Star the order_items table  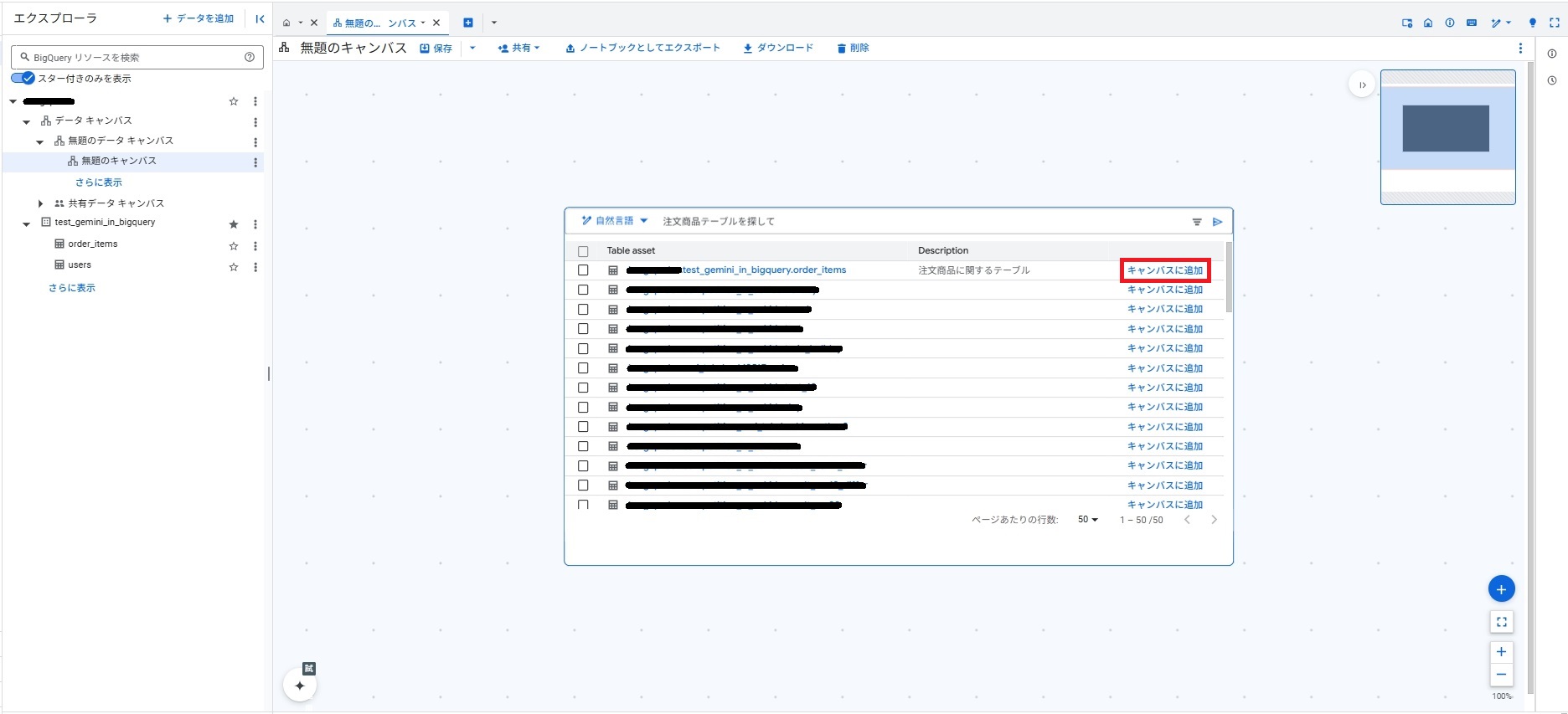(234, 246)
